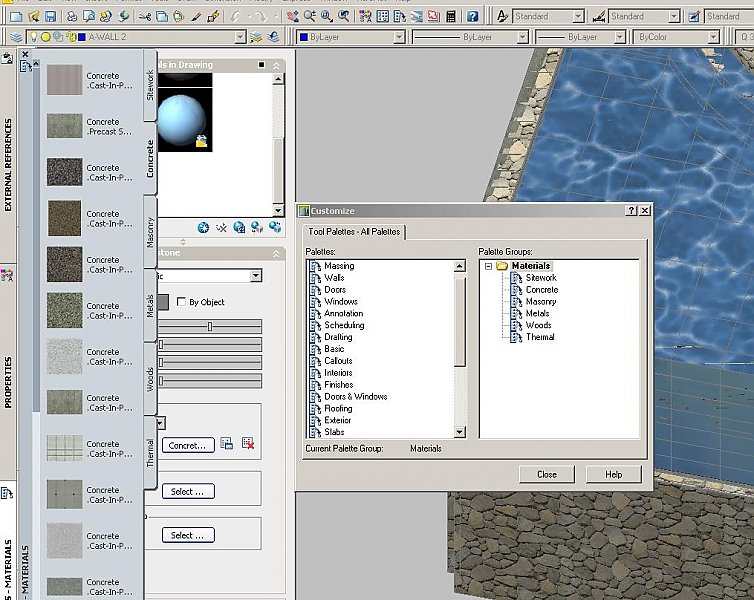Toggle the By Object checkbox

[x=181, y=302]
